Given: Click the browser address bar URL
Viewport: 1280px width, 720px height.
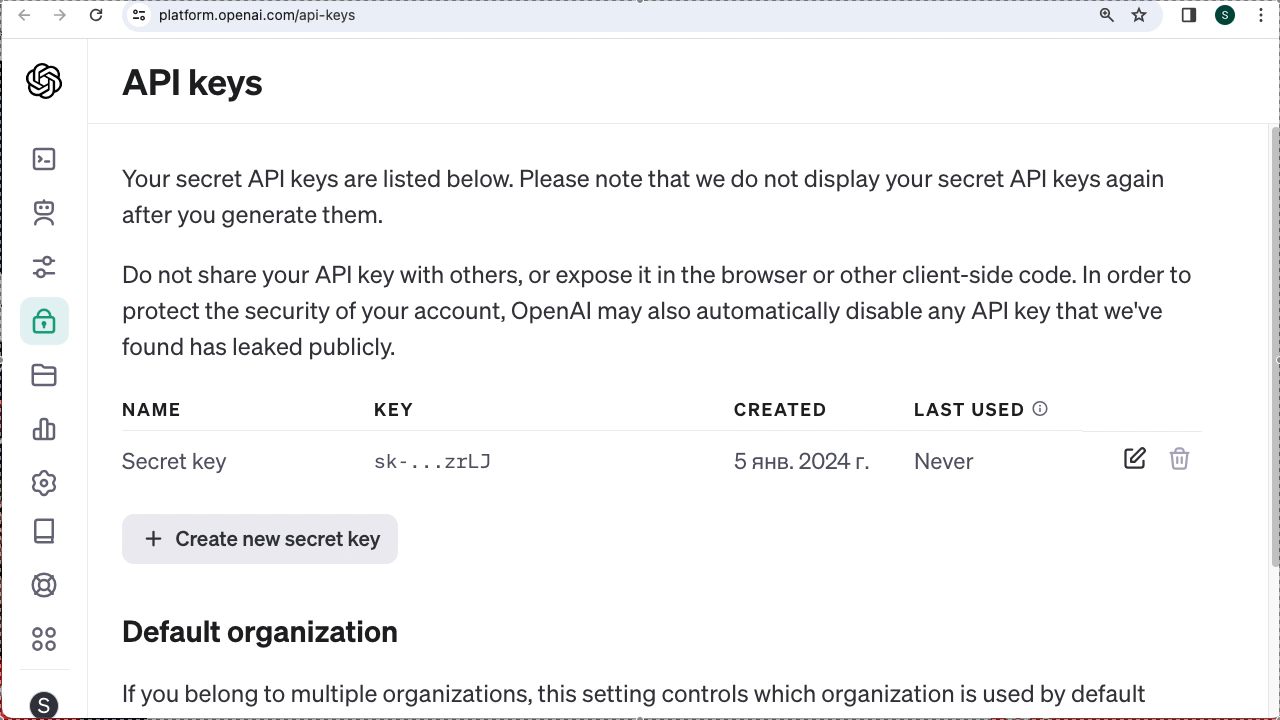Looking at the screenshot, I should tap(257, 15).
